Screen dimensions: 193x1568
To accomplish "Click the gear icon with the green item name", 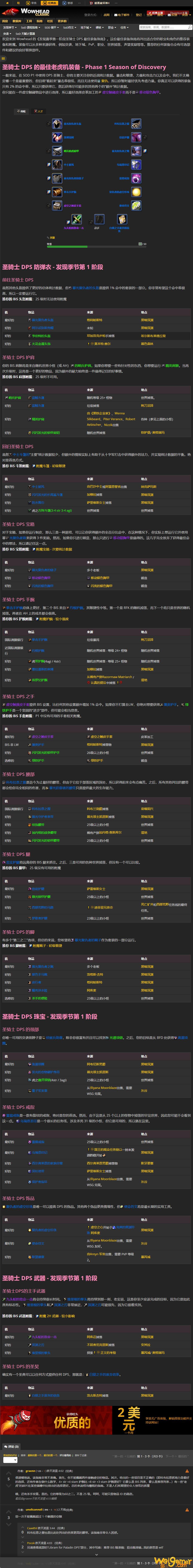I will click(57, 151).
